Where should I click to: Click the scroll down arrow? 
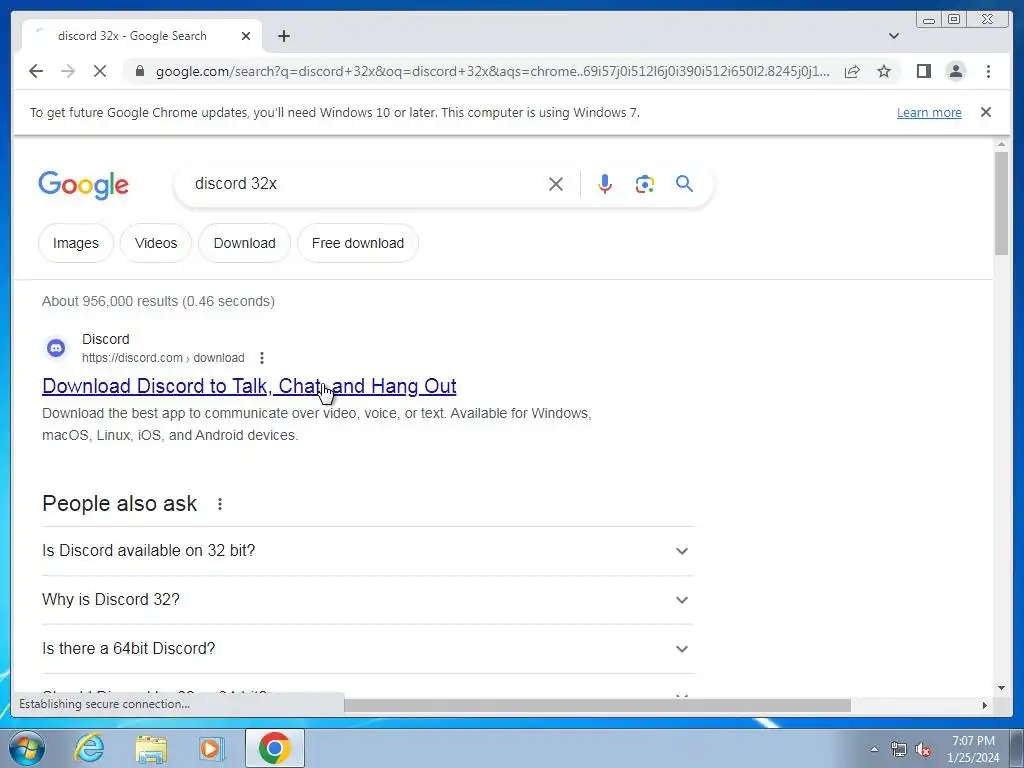[1001, 688]
